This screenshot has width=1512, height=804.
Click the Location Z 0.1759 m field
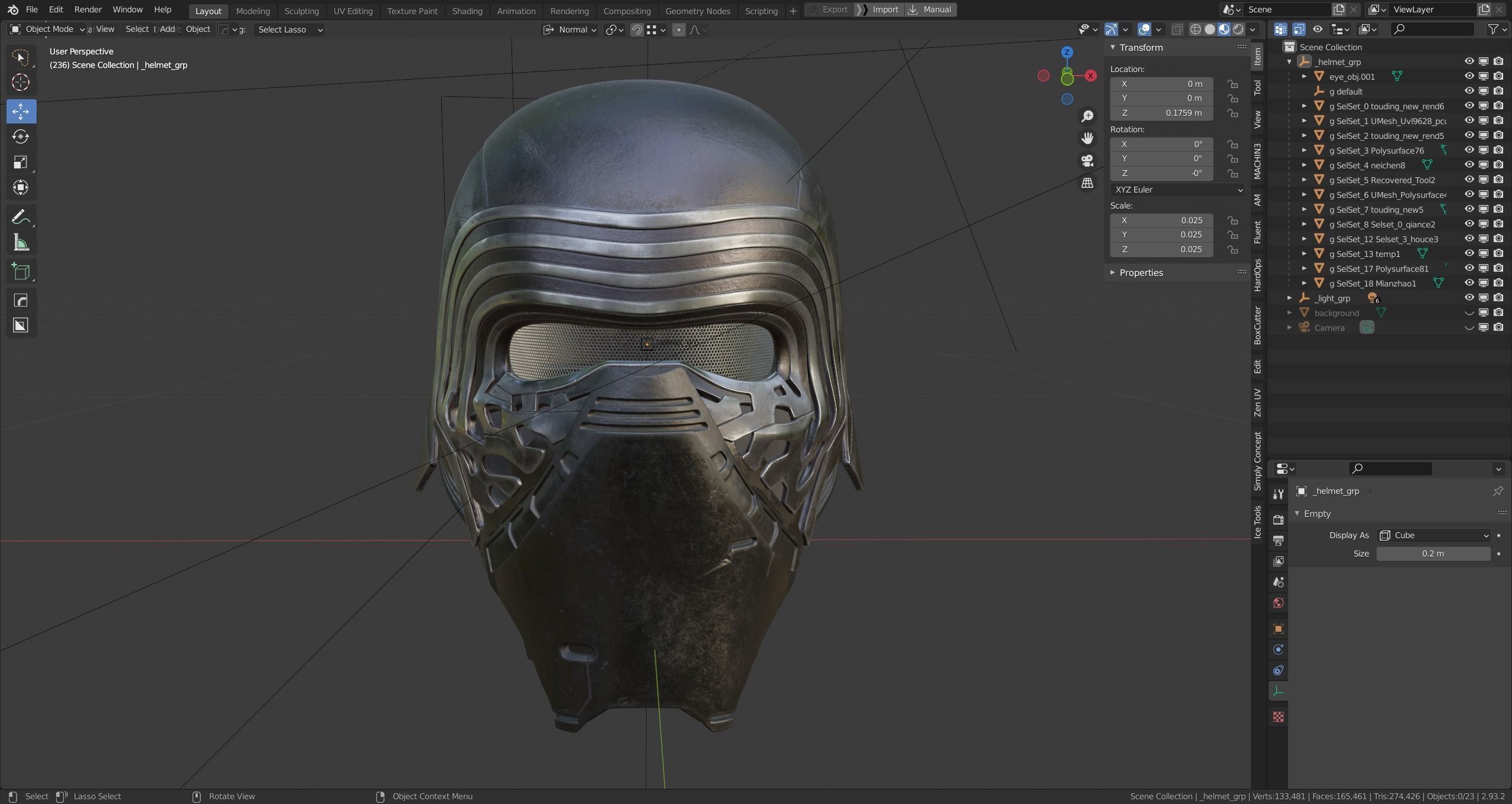click(1162, 113)
